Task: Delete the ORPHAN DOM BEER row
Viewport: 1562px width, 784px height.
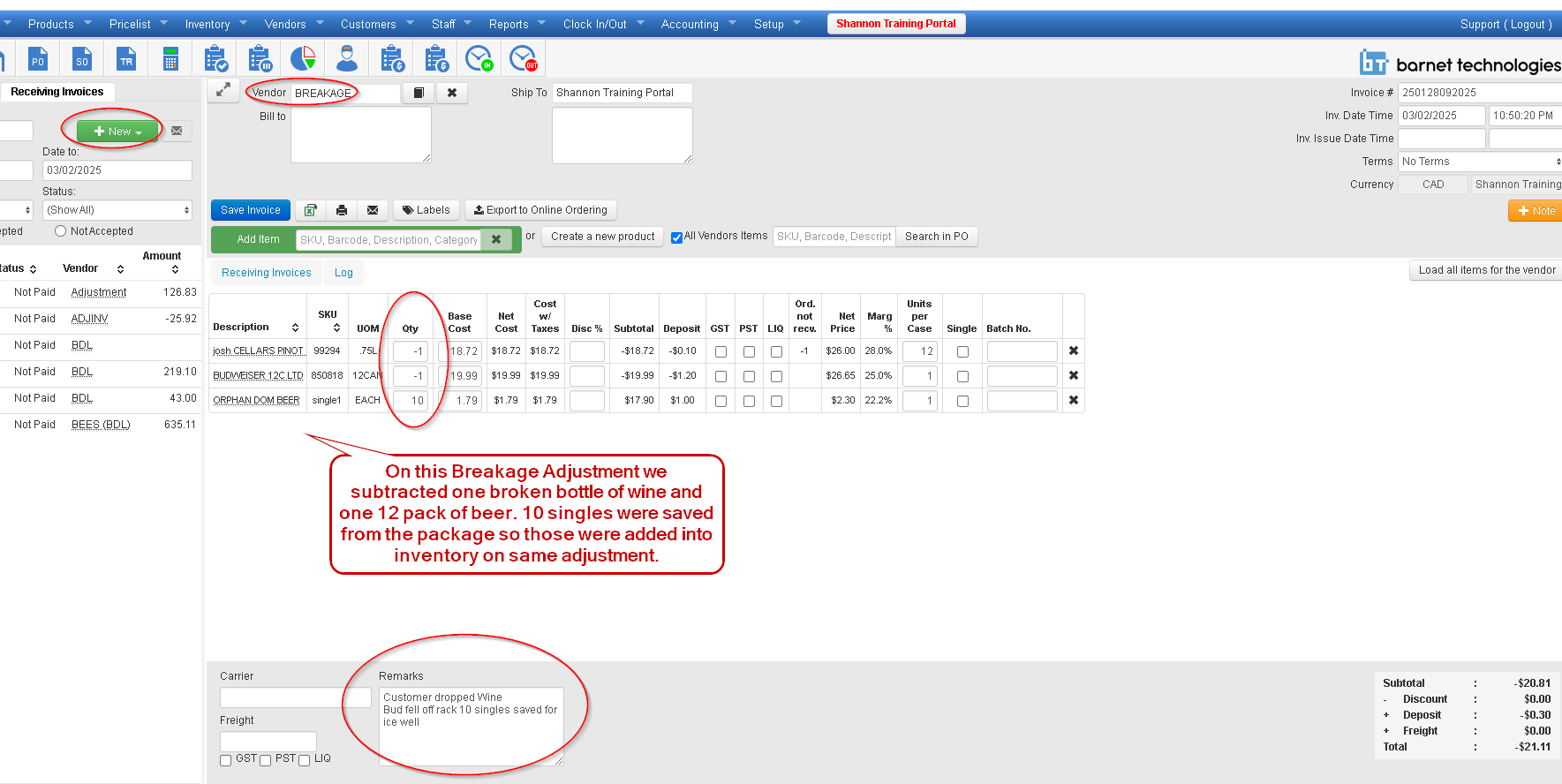Action: click(1074, 400)
